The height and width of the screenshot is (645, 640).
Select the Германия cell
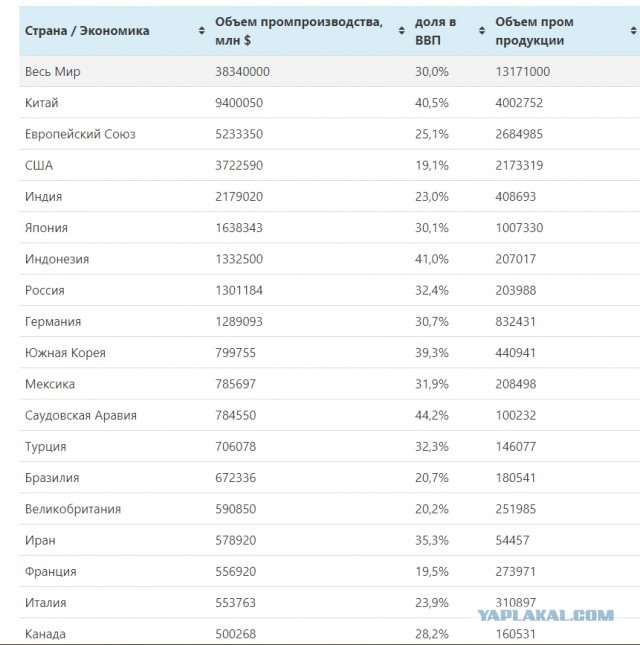(x=53, y=322)
